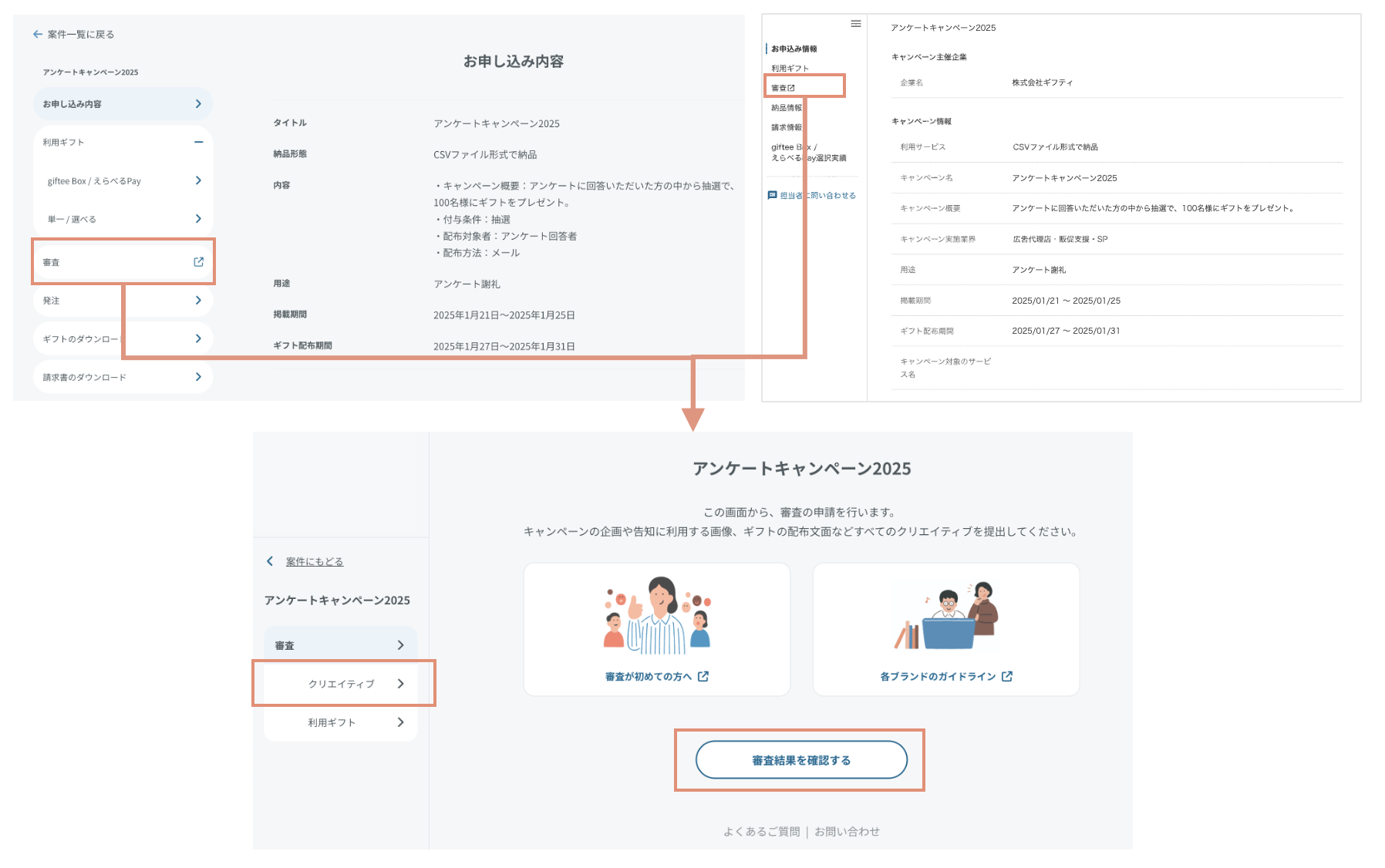Click 納品情報 in right panel sidebar
Image resolution: width=1385 pixels, height=868 pixels.
(x=786, y=108)
